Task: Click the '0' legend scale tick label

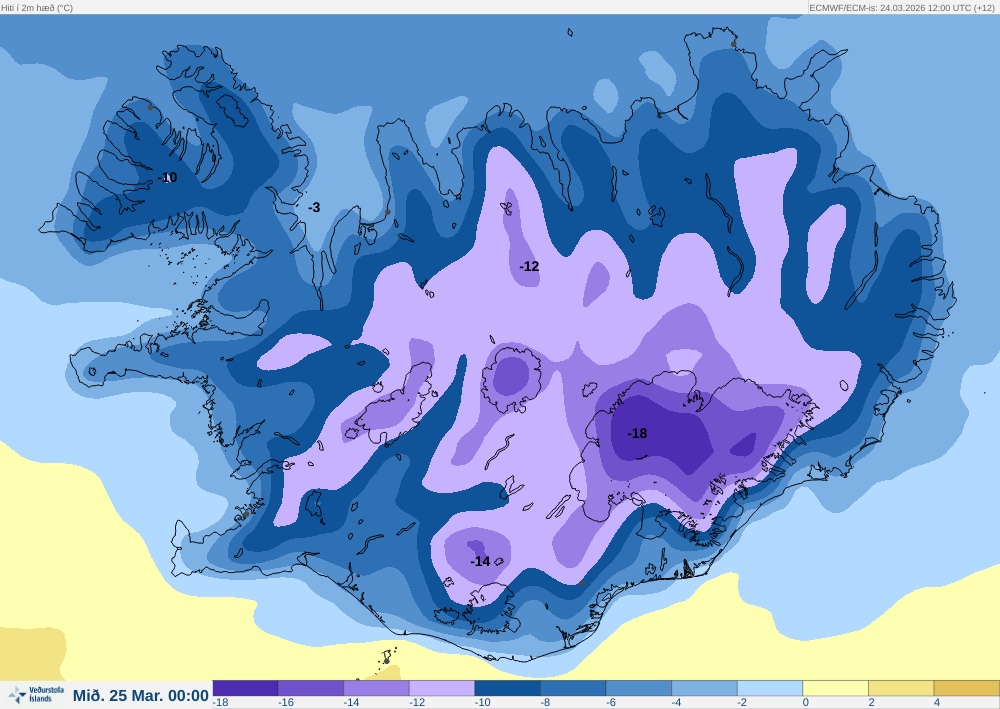Action: pos(805,702)
